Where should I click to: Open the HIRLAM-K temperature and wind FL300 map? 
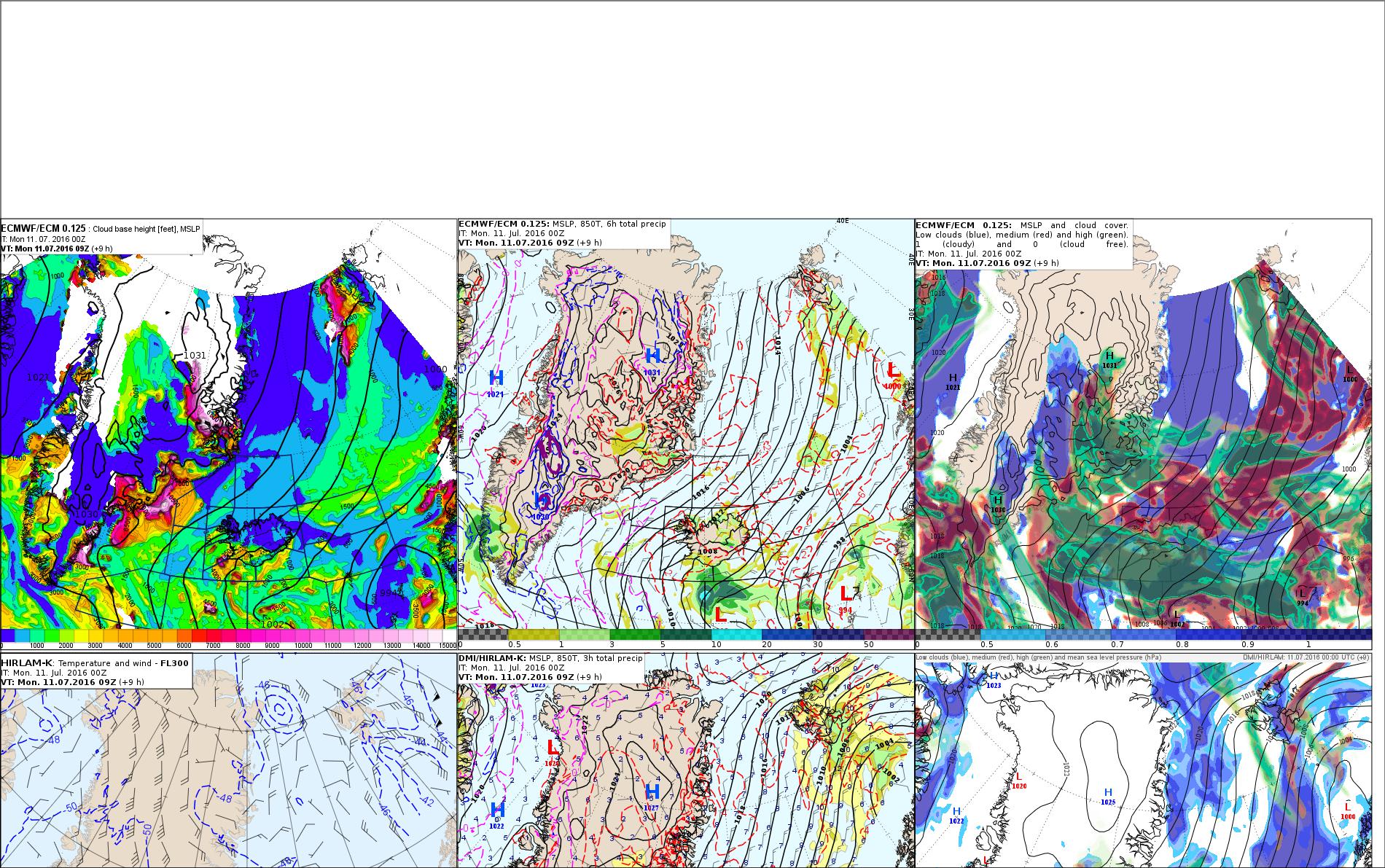228,760
